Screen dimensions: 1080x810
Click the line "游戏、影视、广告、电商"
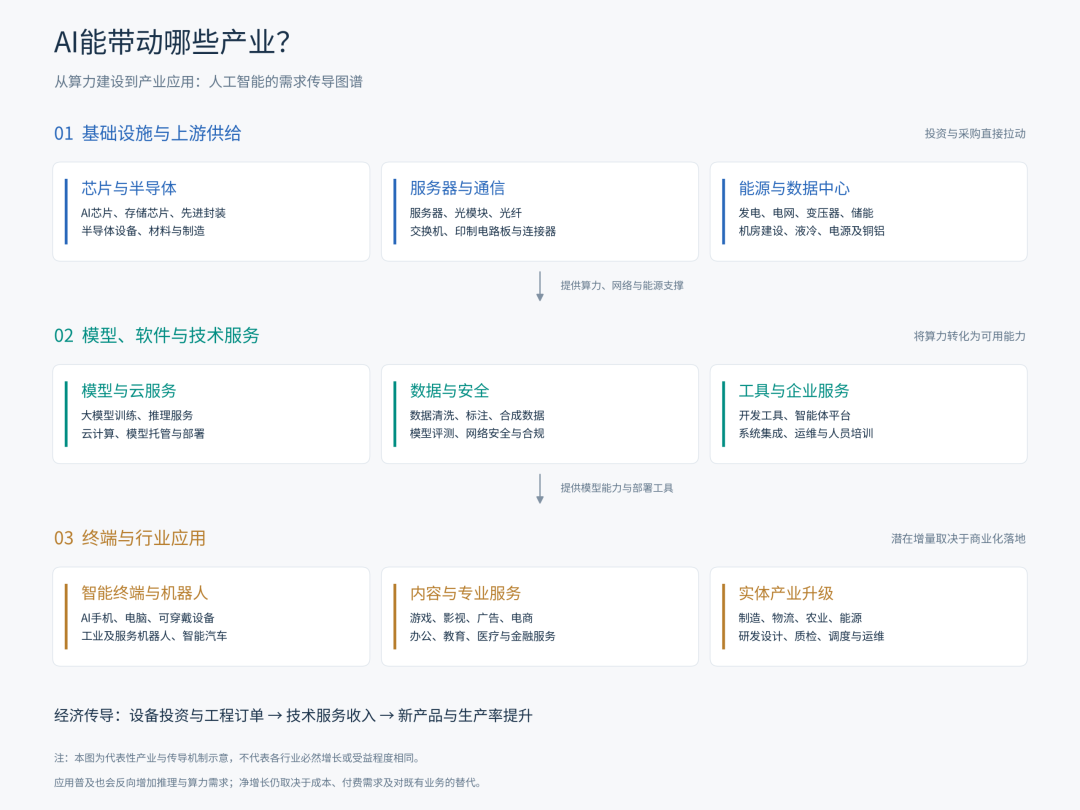(471, 618)
